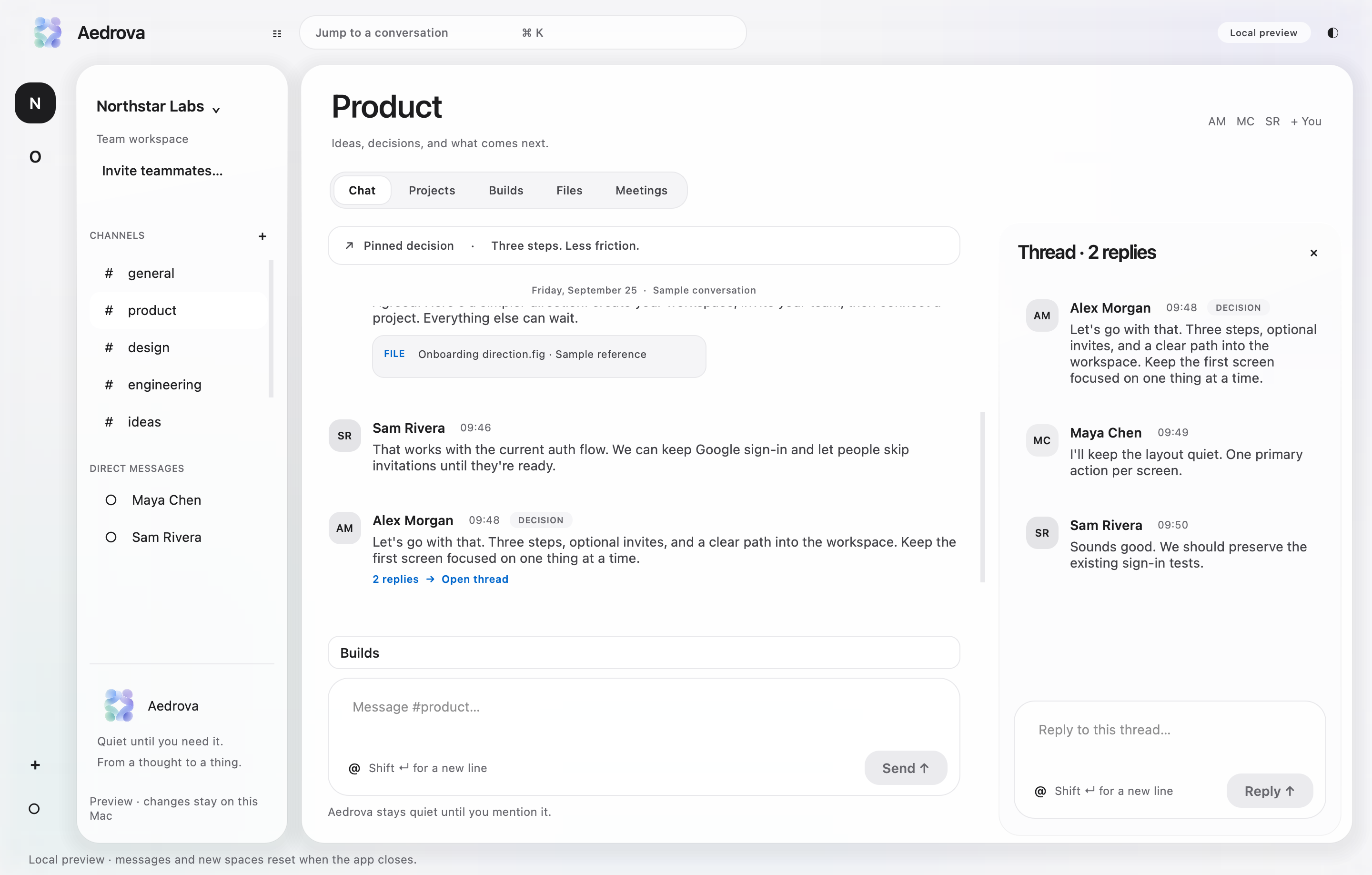
Task: Toggle dark mode with the half-circle icon
Action: pyautogui.click(x=1332, y=32)
